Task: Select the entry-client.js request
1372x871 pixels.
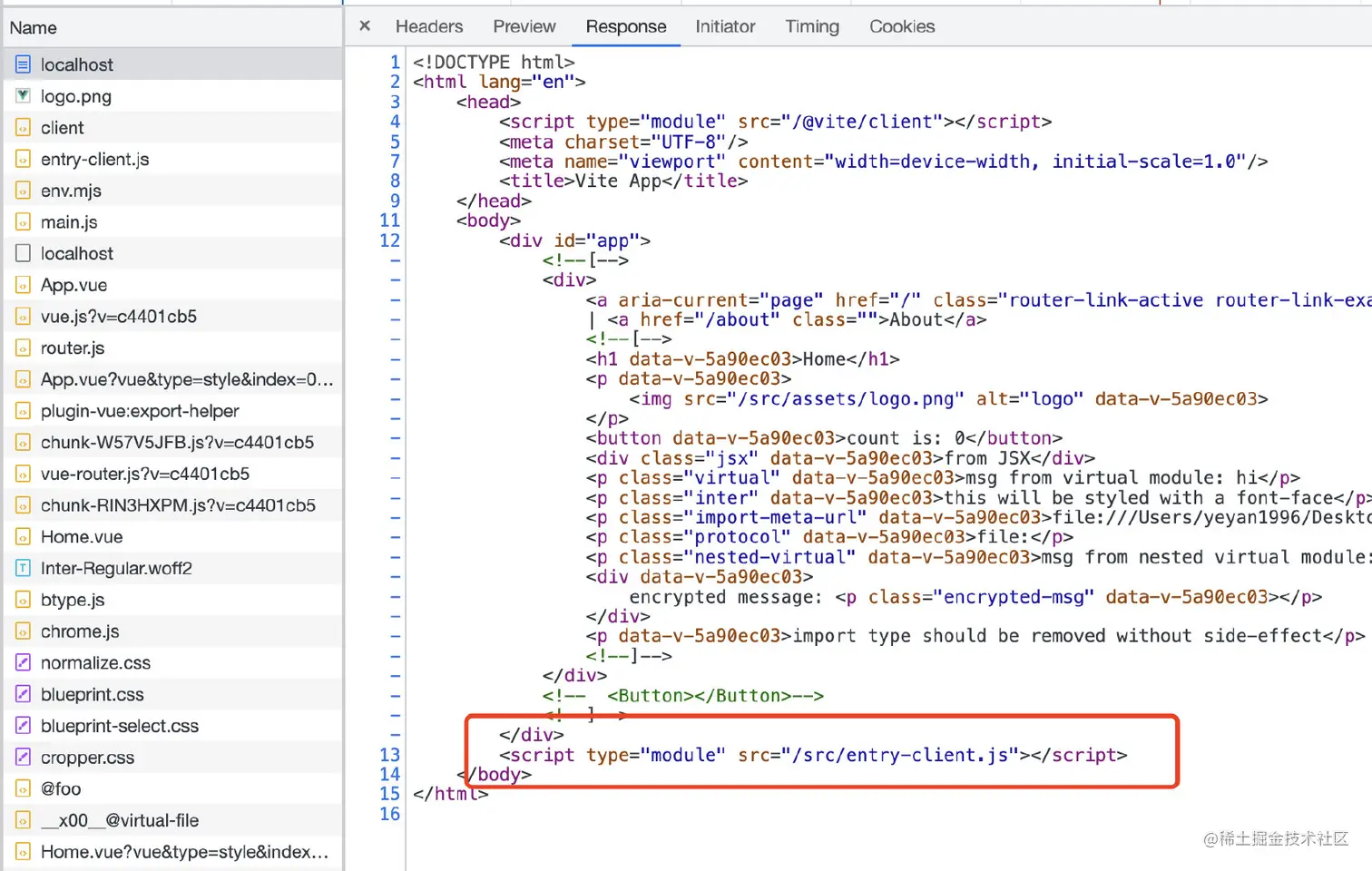Action: [171, 159]
